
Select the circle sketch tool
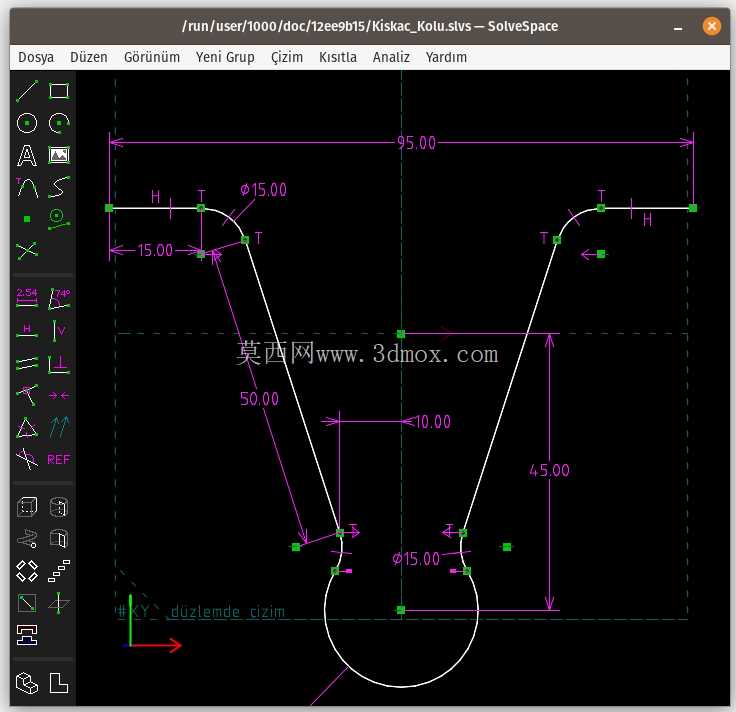[x=27, y=123]
